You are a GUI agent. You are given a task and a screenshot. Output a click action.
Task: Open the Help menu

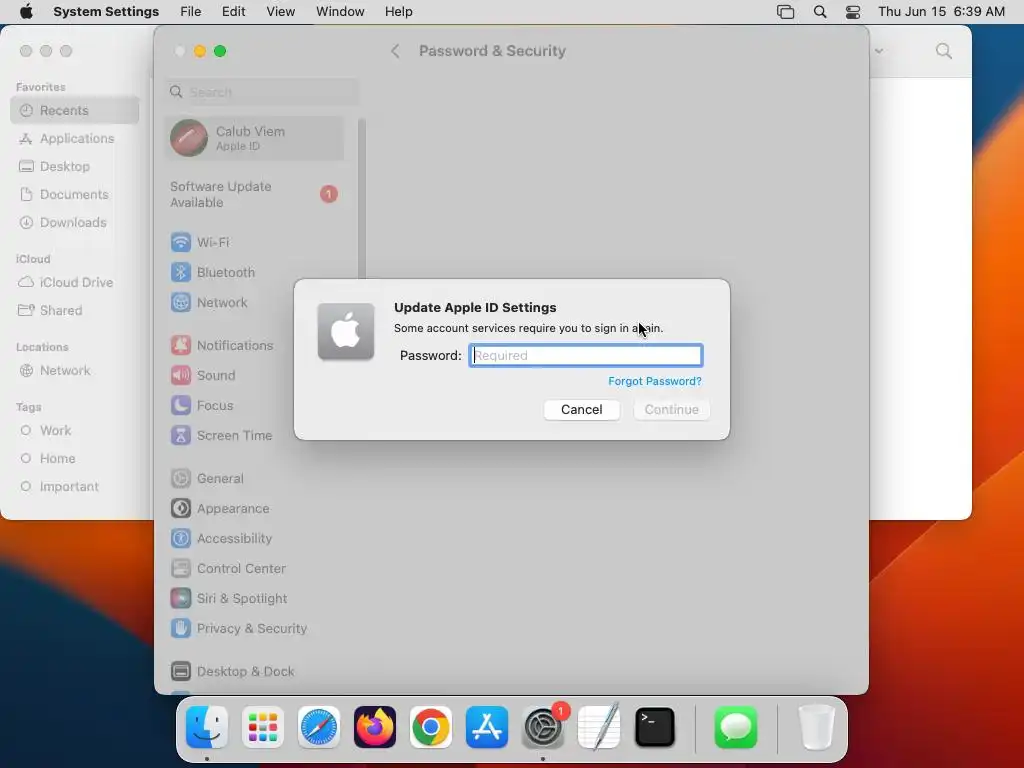[398, 12]
